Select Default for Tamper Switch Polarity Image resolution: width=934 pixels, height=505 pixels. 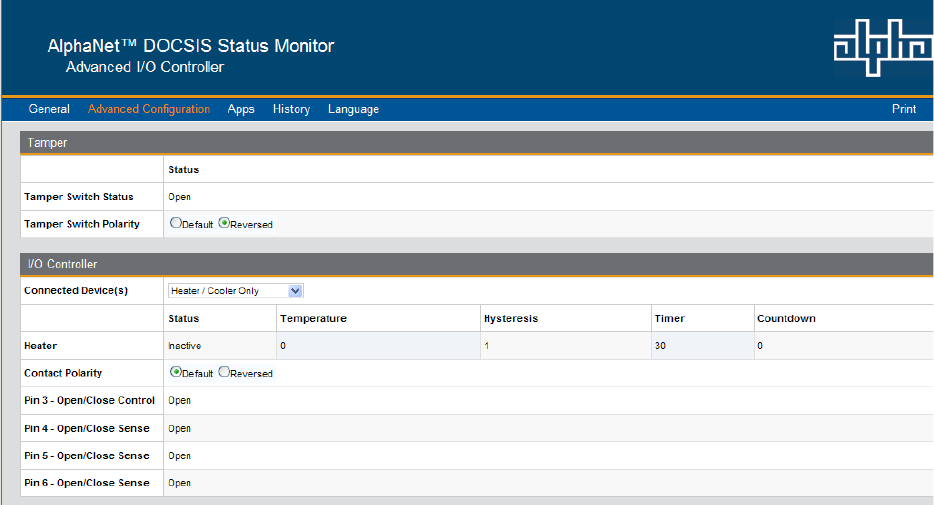pyautogui.click(x=176, y=223)
